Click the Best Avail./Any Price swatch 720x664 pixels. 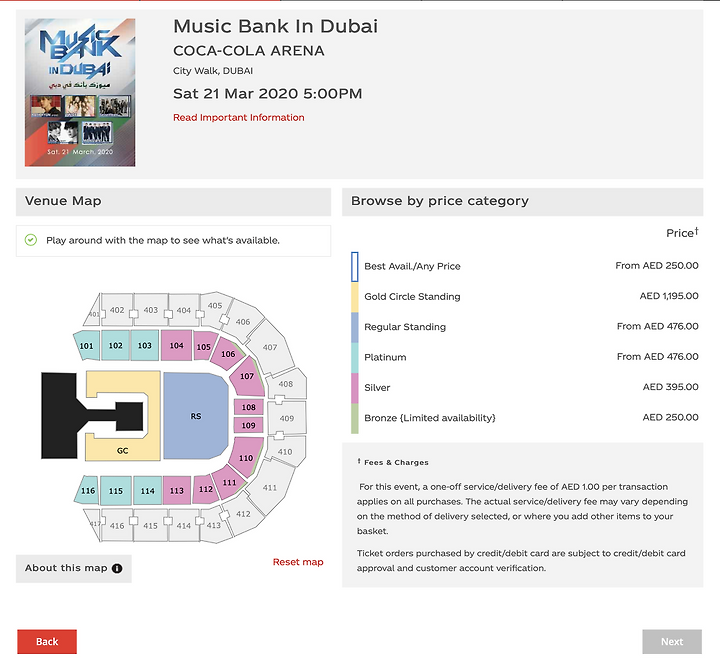354,266
